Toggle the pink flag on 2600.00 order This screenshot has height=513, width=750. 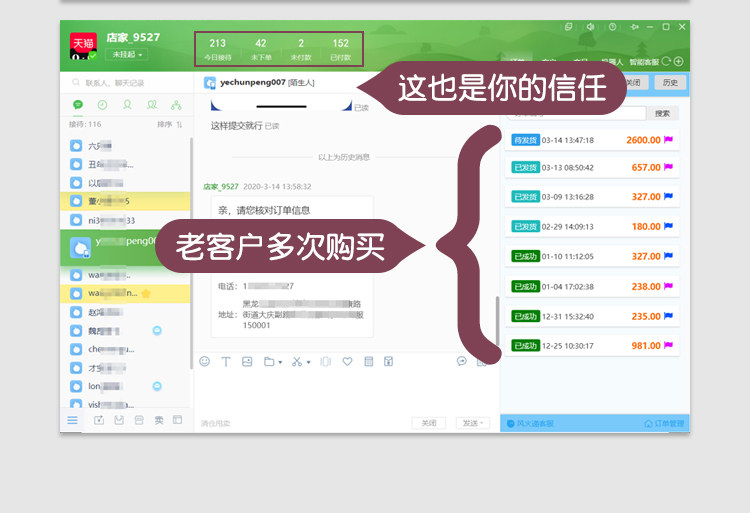point(668,140)
